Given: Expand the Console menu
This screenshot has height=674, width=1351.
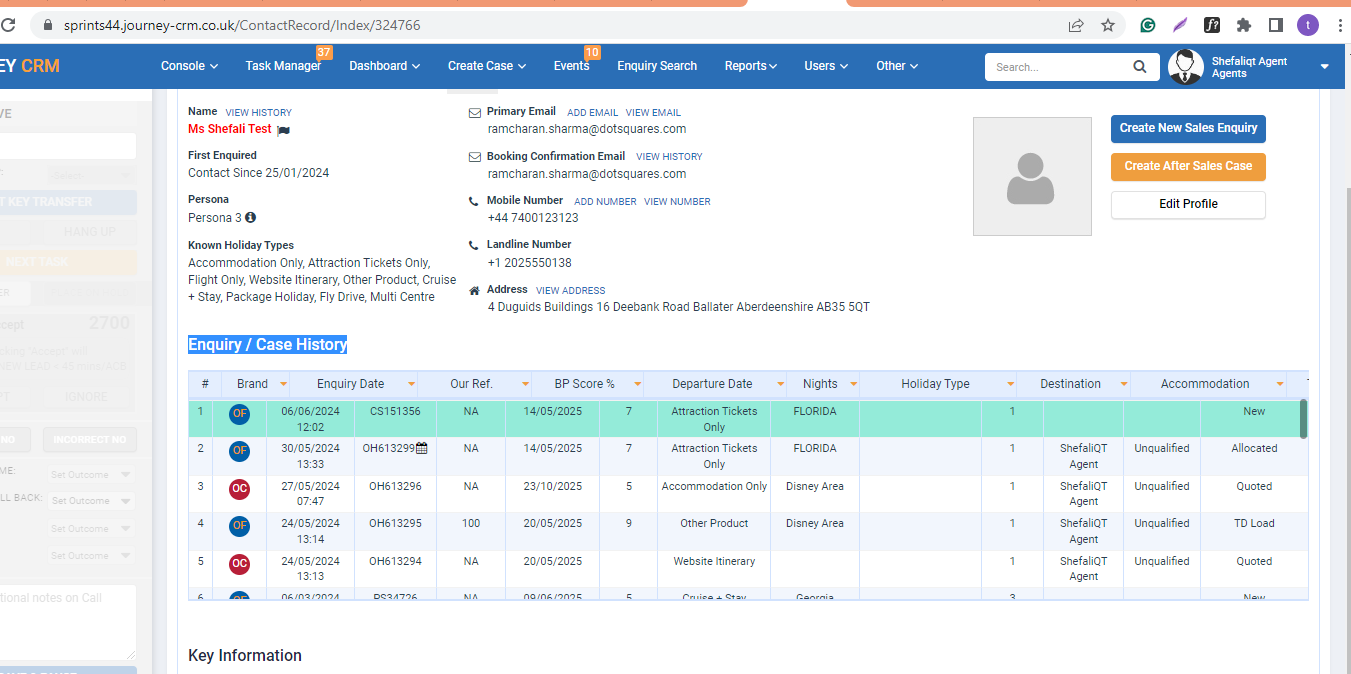Looking at the screenshot, I should pos(189,66).
